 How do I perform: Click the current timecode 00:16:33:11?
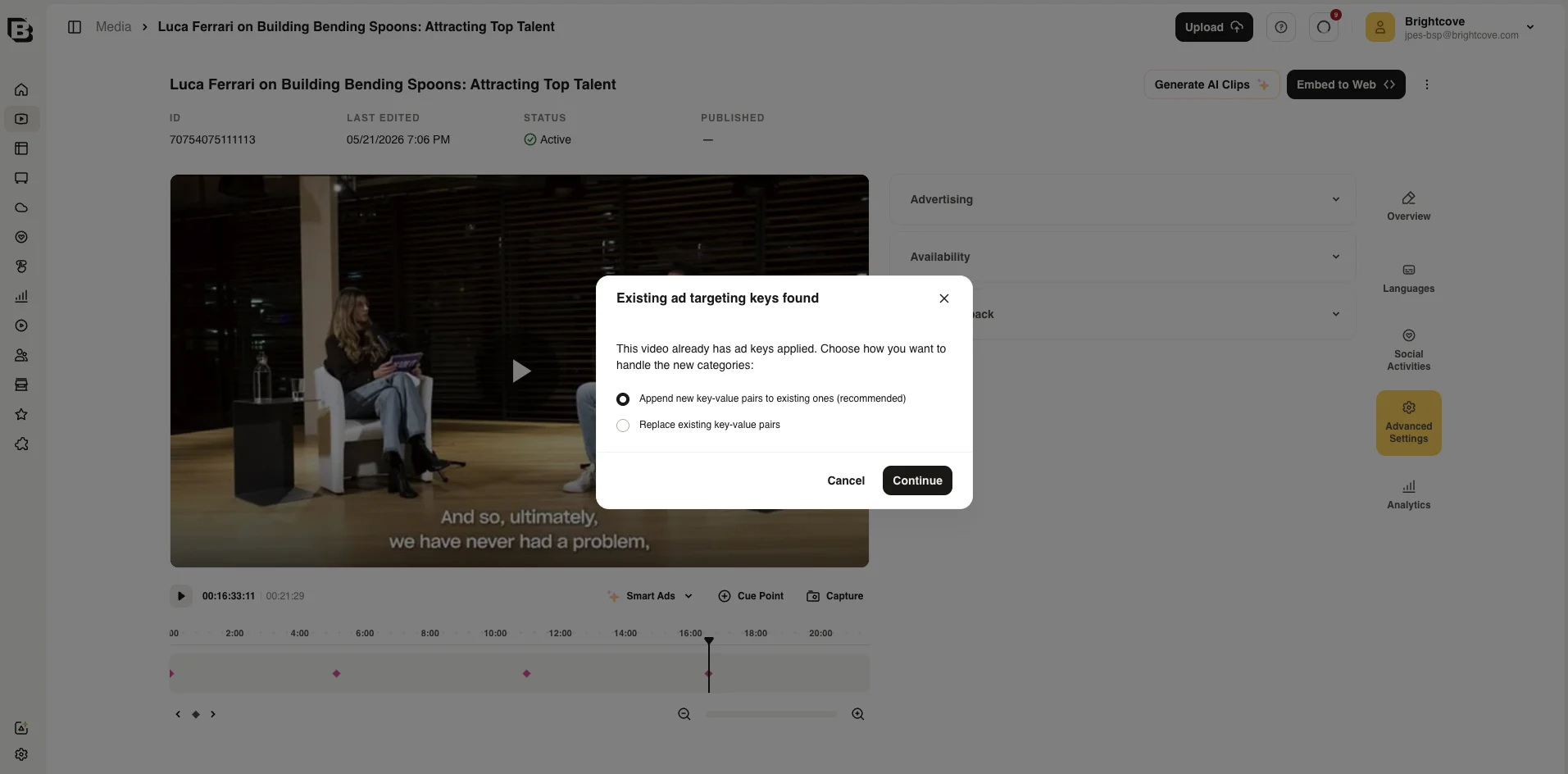pos(228,596)
